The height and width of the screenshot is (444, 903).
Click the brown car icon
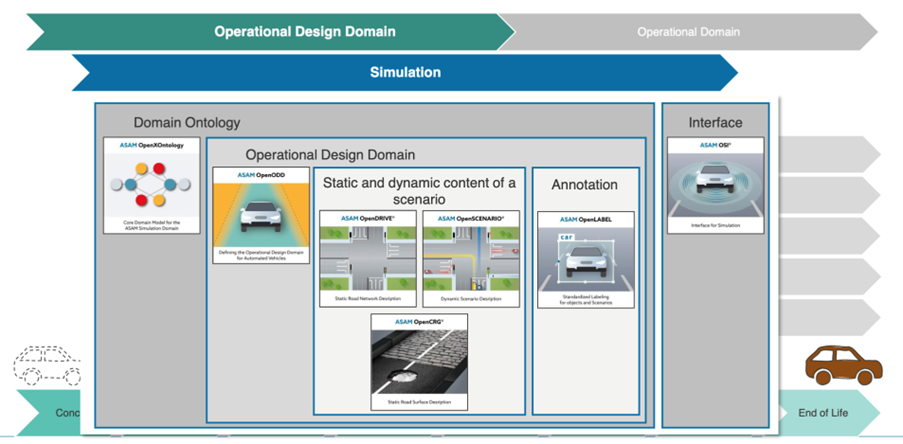coord(844,365)
